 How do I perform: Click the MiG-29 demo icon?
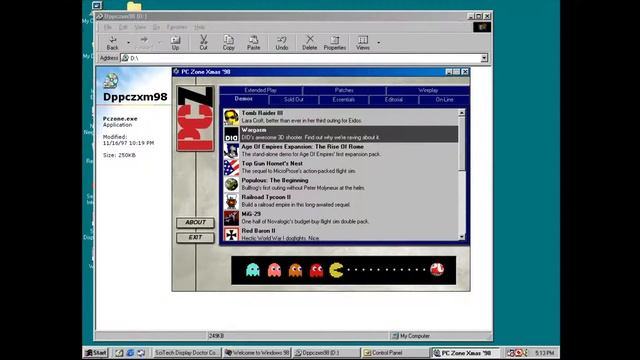[x=231, y=218]
